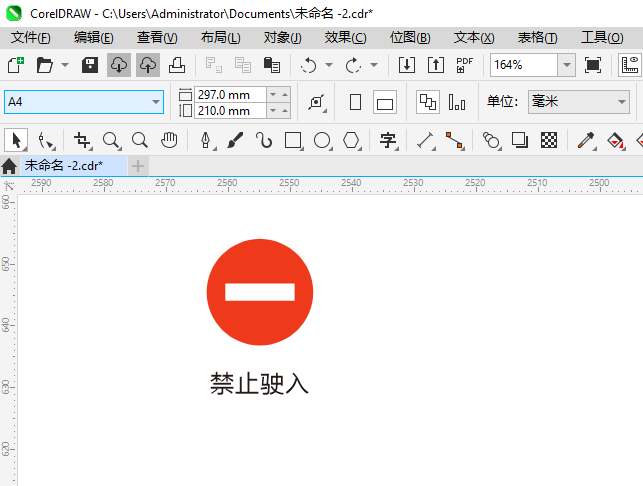Expand the 164% zoom level dropdown
The height and width of the screenshot is (486, 643).
567,65
